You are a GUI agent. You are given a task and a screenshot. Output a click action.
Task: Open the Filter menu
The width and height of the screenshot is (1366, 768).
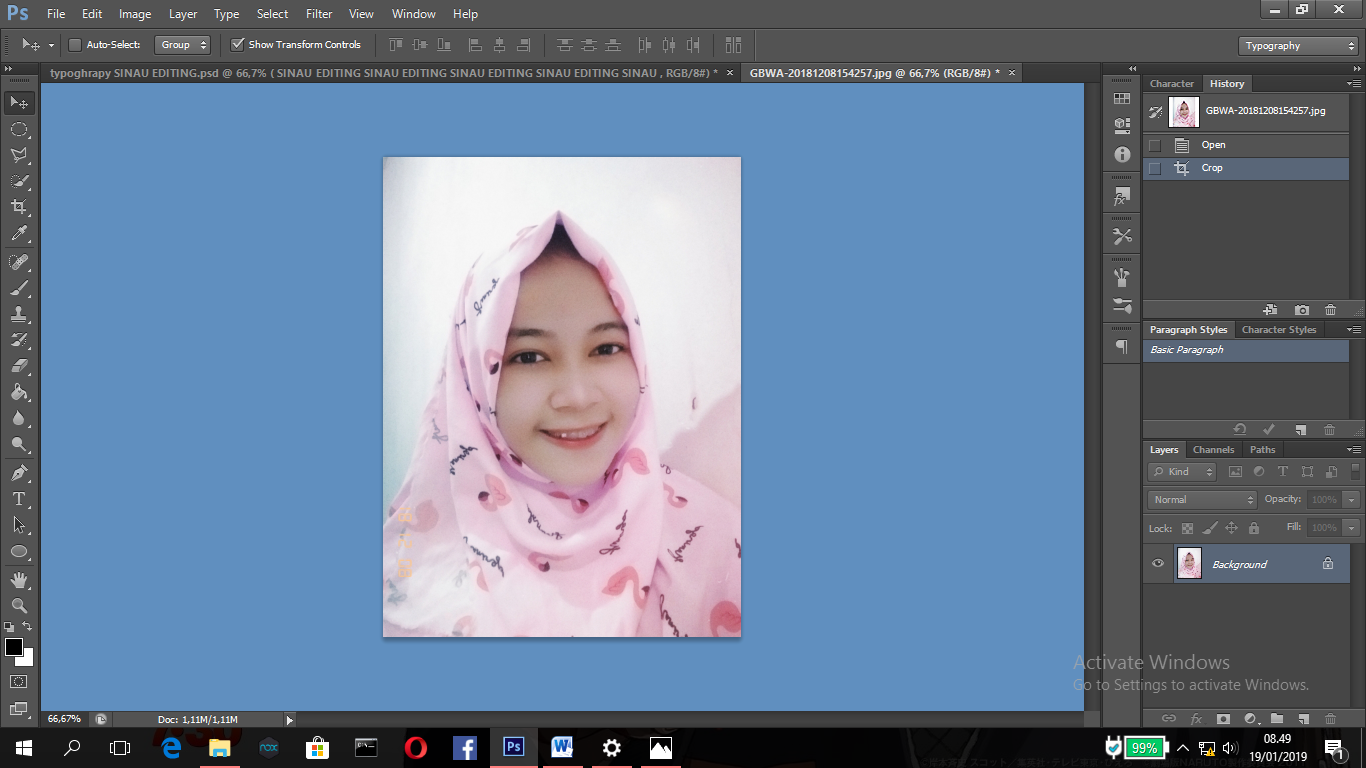(x=318, y=13)
